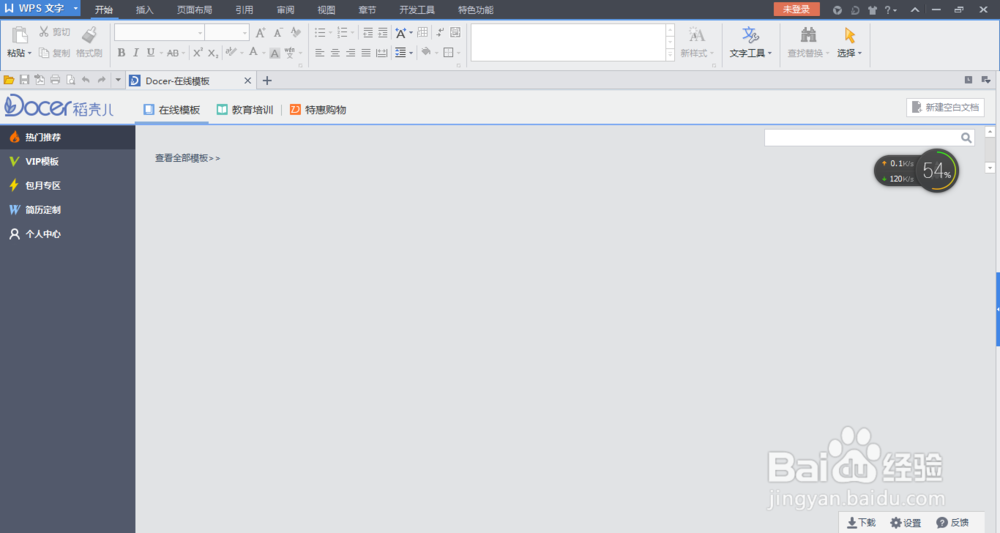Open the 插入 ribbon tab

pos(145,10)
